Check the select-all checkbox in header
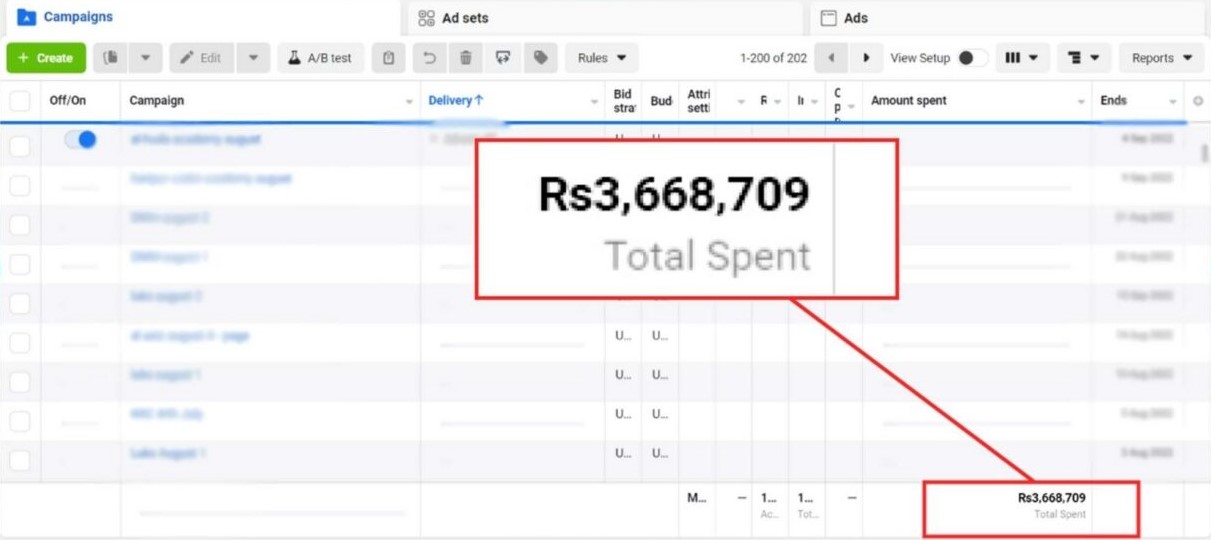Viewport: 1211px width, 540px height. [20, 101]
